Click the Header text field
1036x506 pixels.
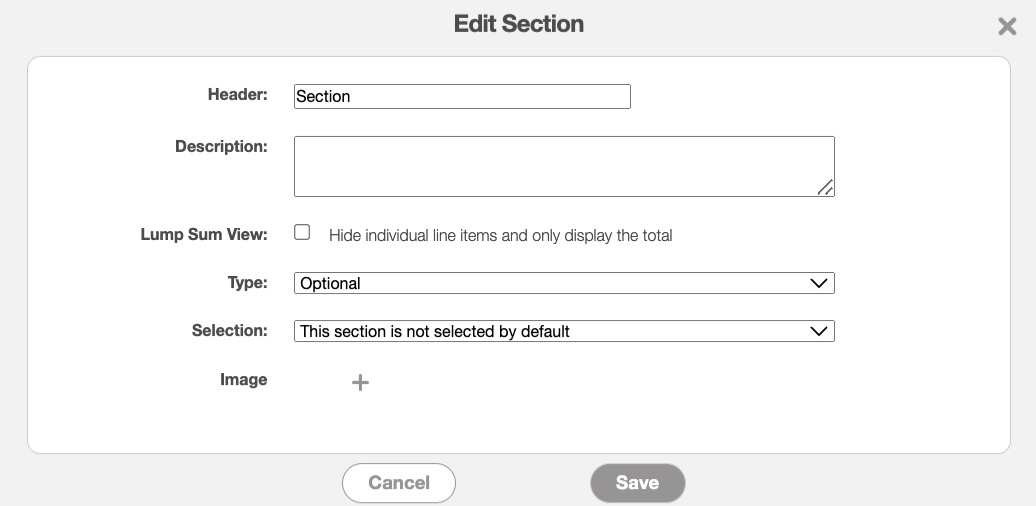(462, 96)
